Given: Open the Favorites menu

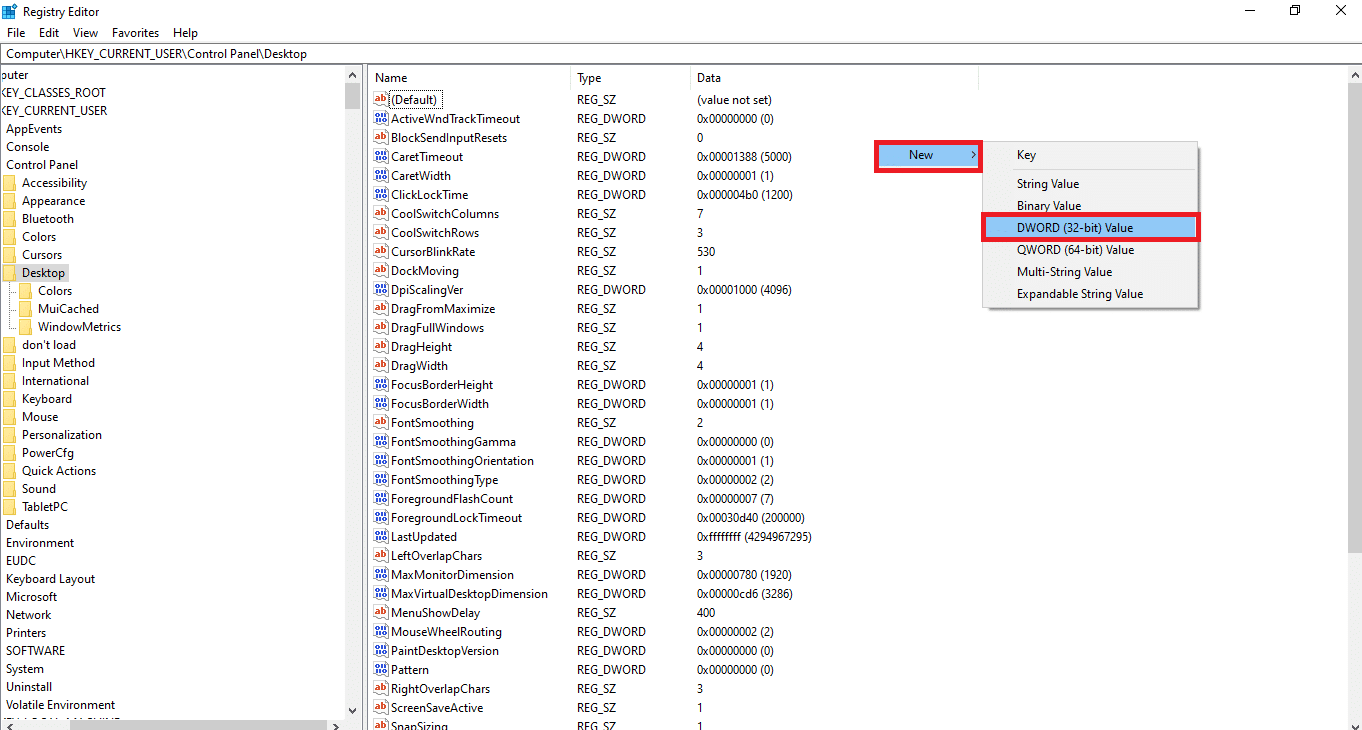Looking at the screenshot, I should [x=135, y=33].
